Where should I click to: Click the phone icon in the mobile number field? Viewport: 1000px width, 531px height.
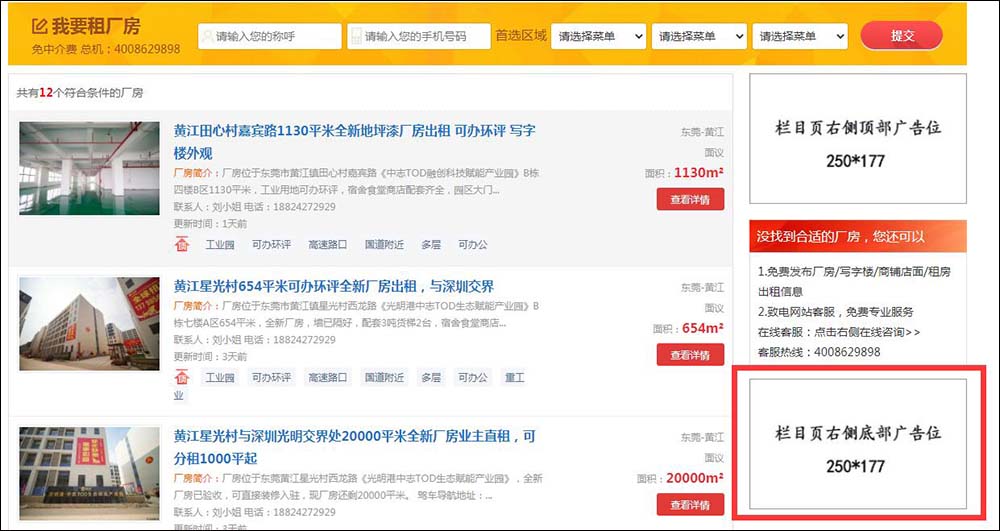357,36
